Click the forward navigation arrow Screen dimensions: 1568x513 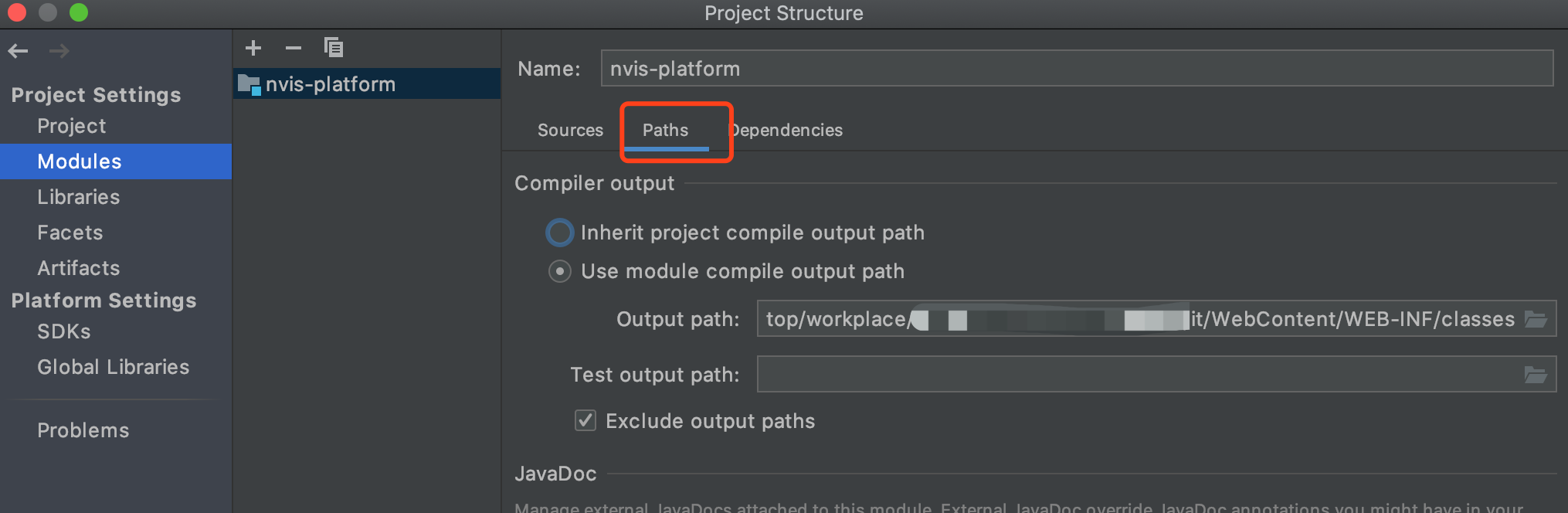point(59,51)
